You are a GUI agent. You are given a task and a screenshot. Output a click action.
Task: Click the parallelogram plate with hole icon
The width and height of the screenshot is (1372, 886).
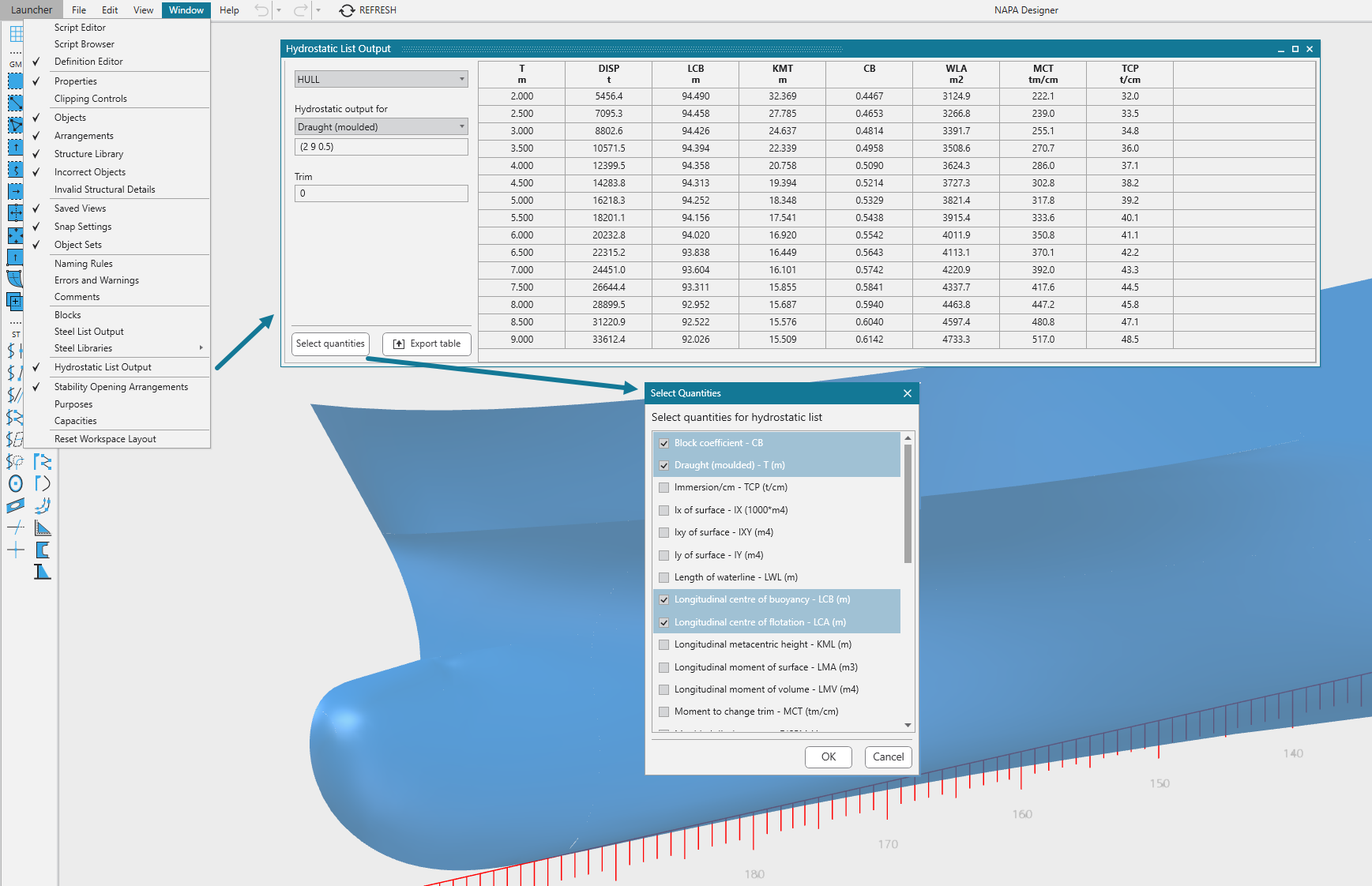tap(16, 506)
